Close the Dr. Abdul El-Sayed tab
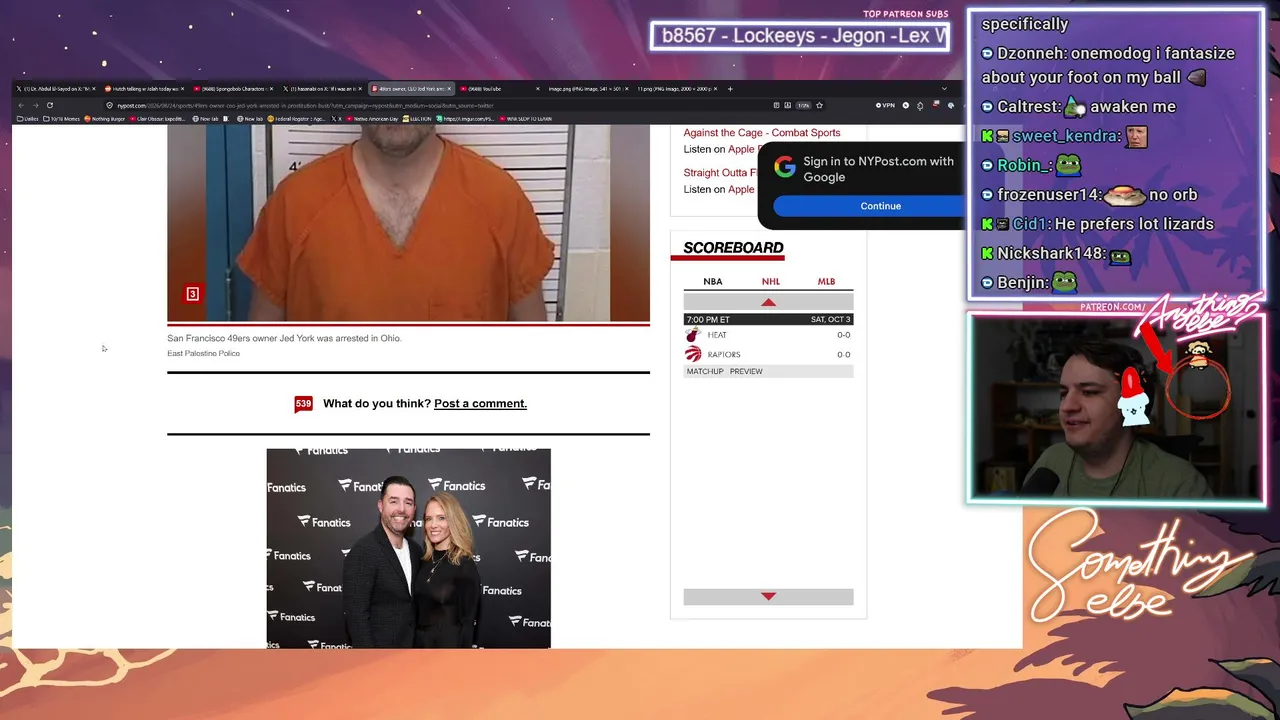Image resolution: width=1280 pixels, height=720 pixels. click(x=92, y=89)
